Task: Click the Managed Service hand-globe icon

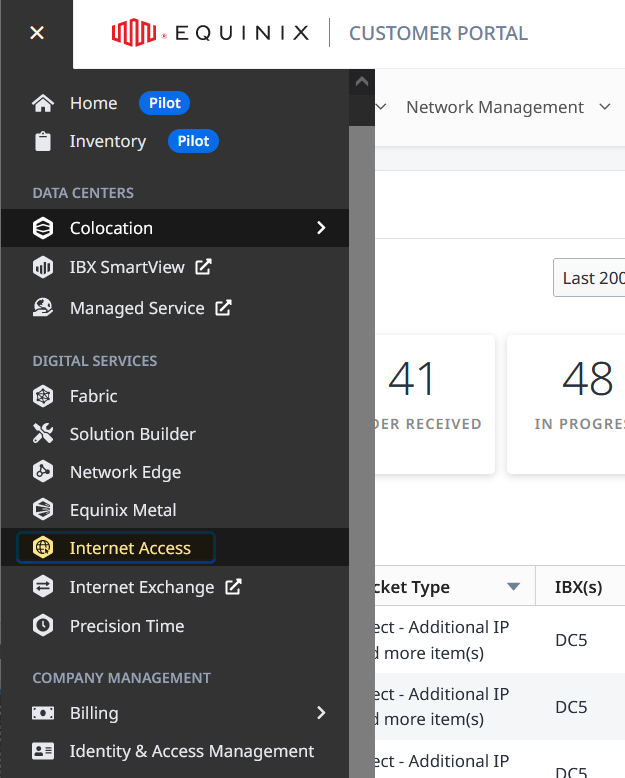Action: 43,308
